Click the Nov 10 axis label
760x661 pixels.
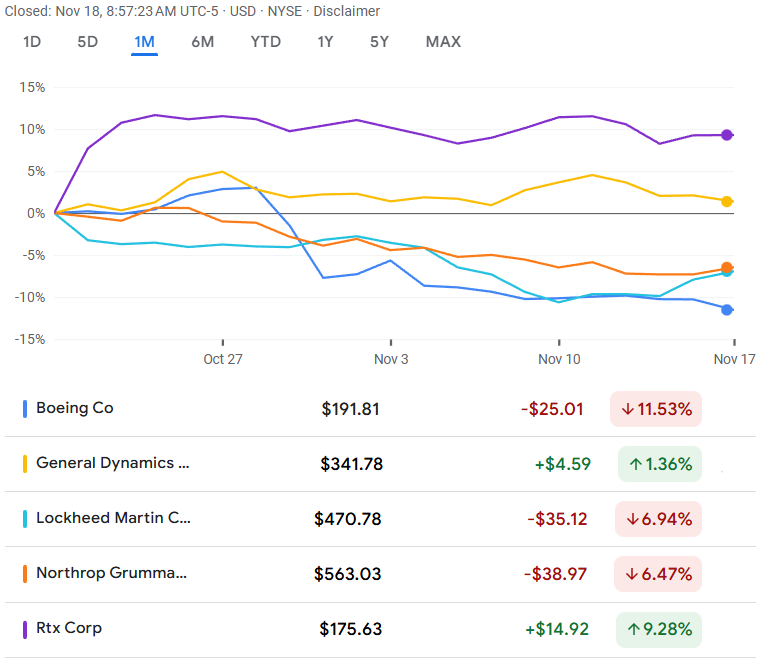pos(559,359)
